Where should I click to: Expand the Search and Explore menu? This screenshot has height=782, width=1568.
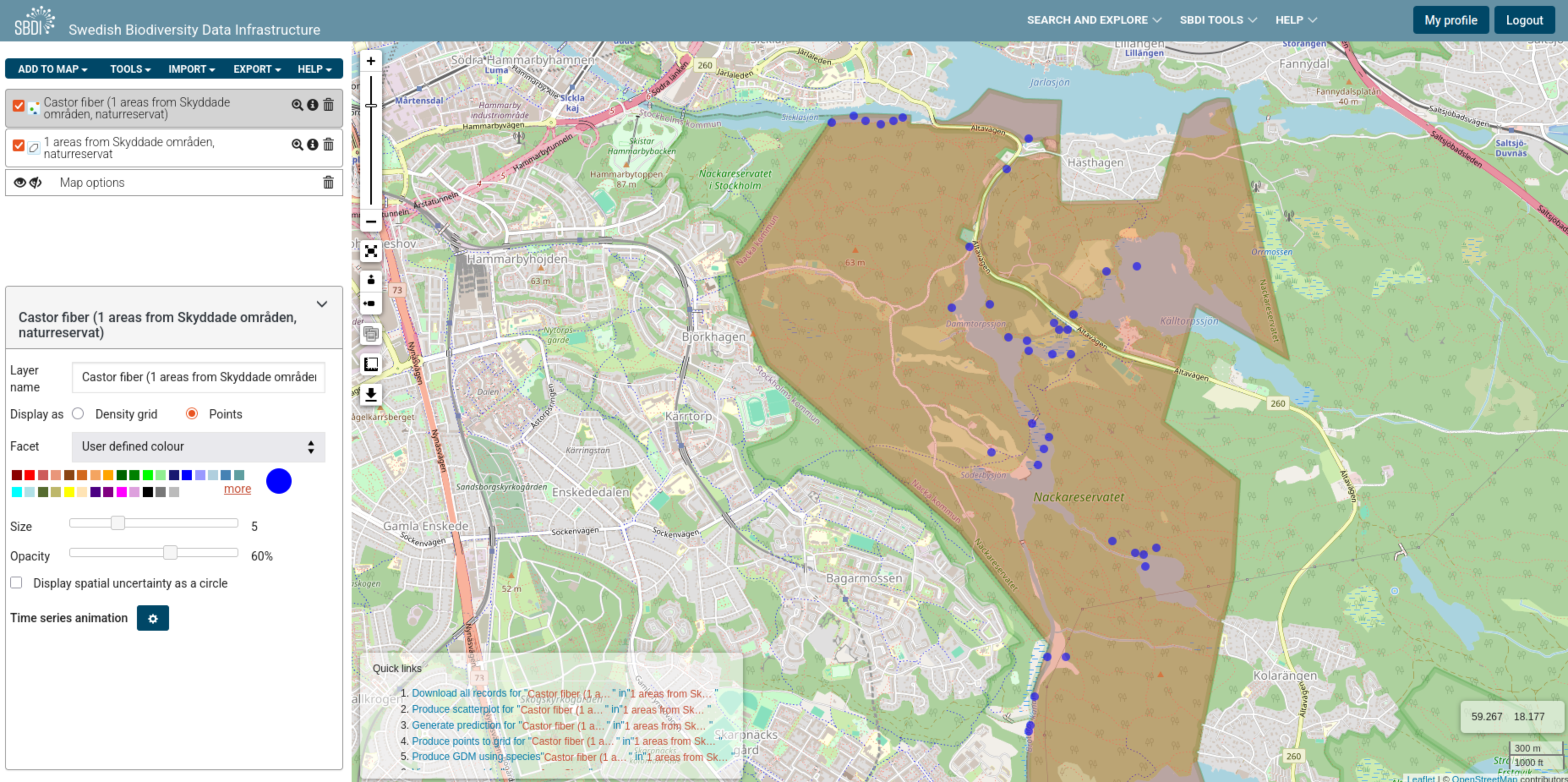[1093, 20]
